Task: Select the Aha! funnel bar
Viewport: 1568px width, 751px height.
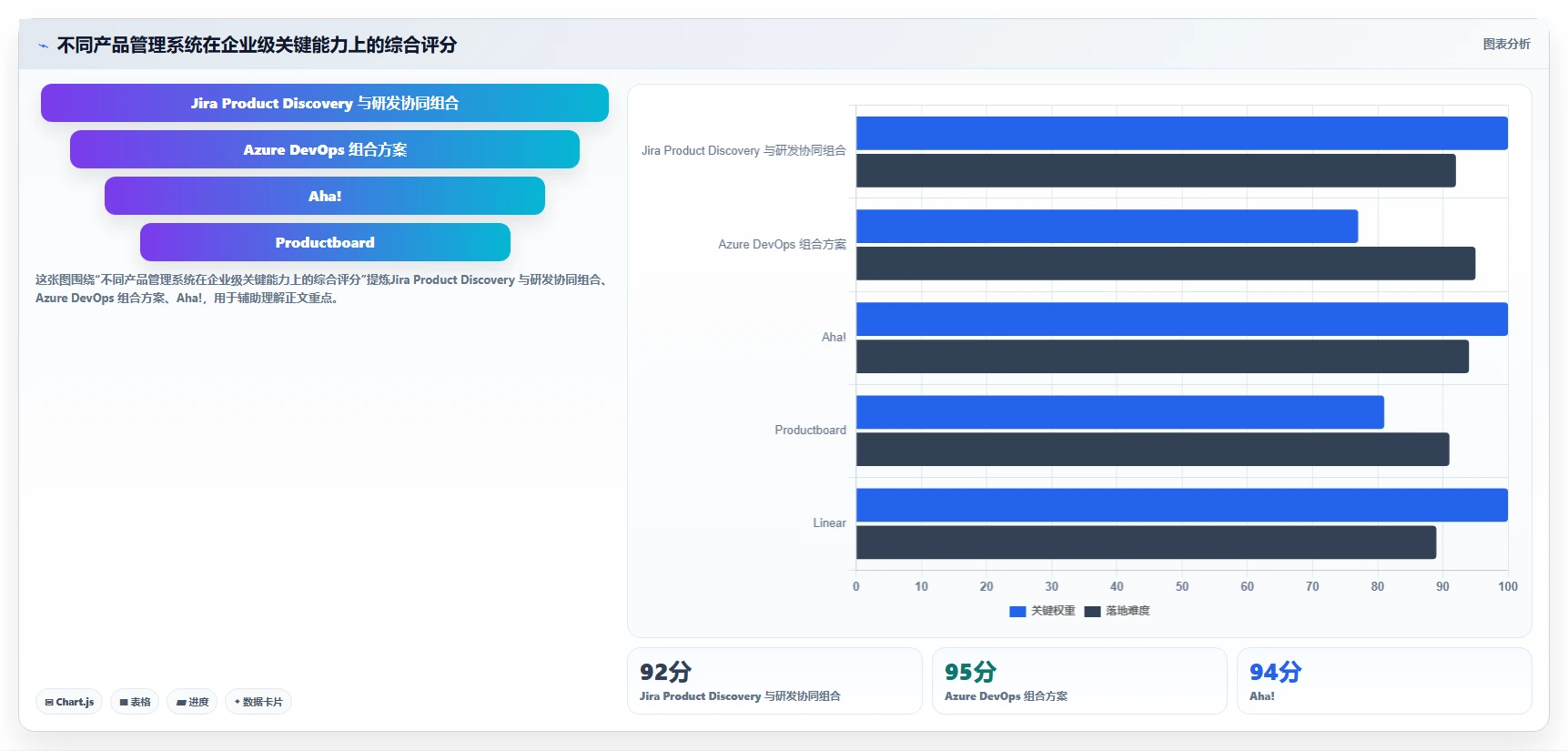Action: pyautogui.click(x=325, y=196)
